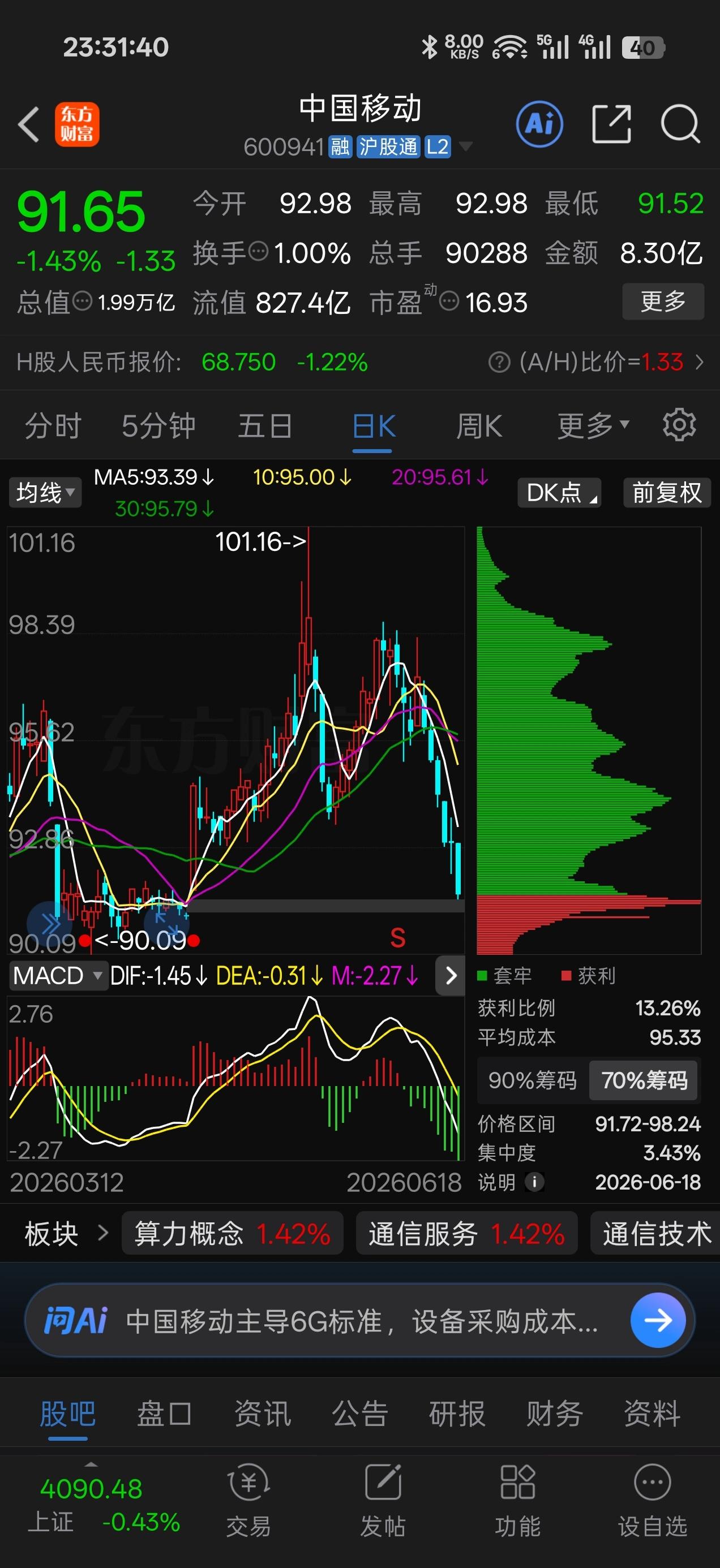
Task: Open 公告 announcements tab
Action: (x=360, y=1414)
